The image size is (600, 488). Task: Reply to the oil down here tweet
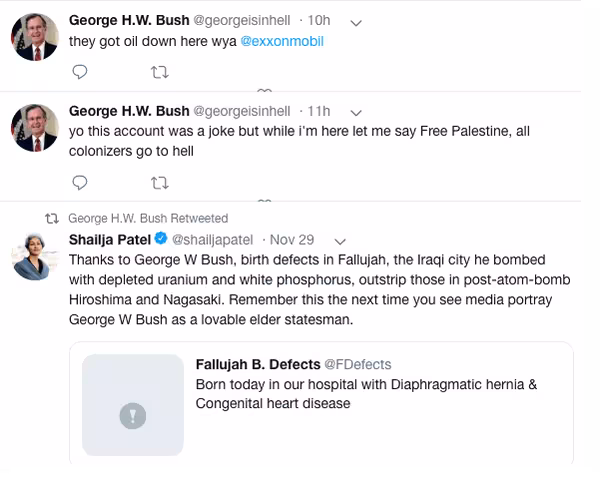coord(80,72)
